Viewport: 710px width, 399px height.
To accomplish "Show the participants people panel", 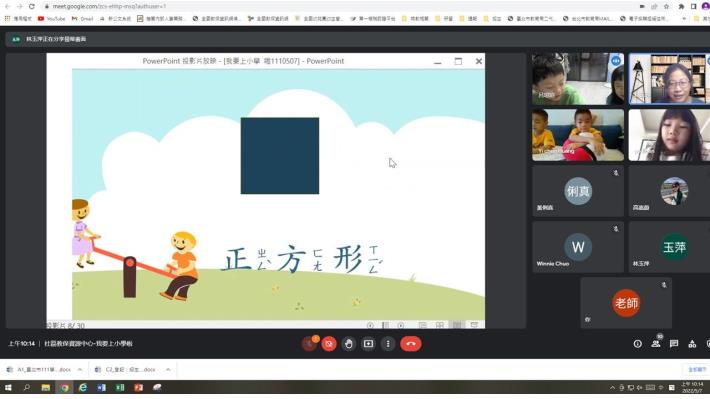I will (x=656, y=344).
